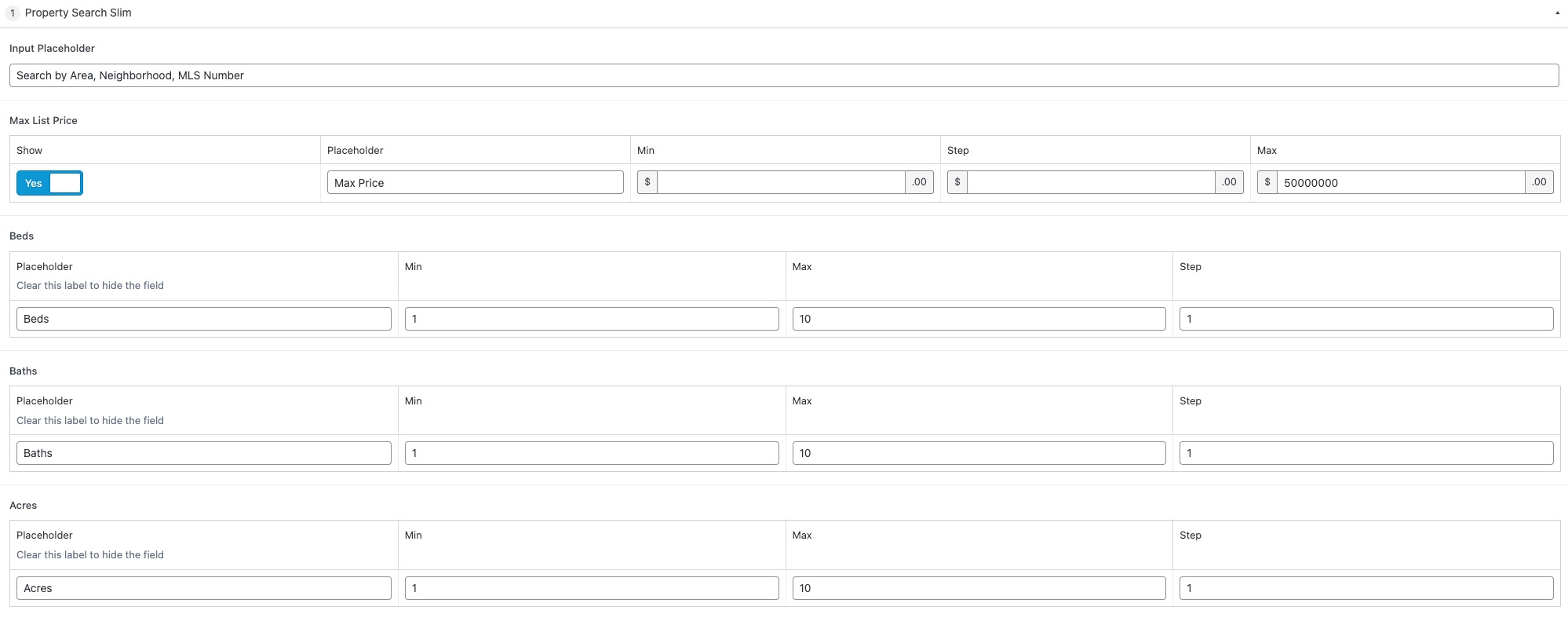The image size is (1568, 618).
Task: Collapse the Property Search Slim panel arrow
Action: click(1557, 13)
